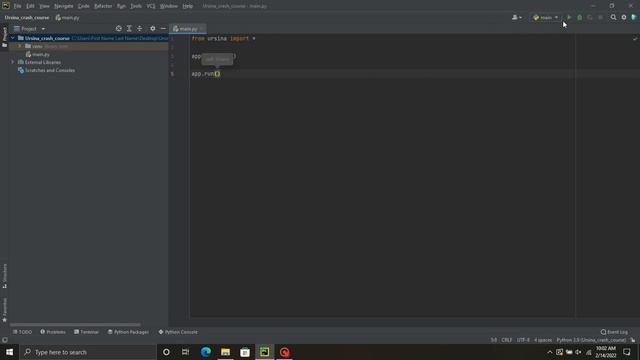Screen dimensions: 640x360
Task: Open the Code menu
Action: (x=84, y=6)
